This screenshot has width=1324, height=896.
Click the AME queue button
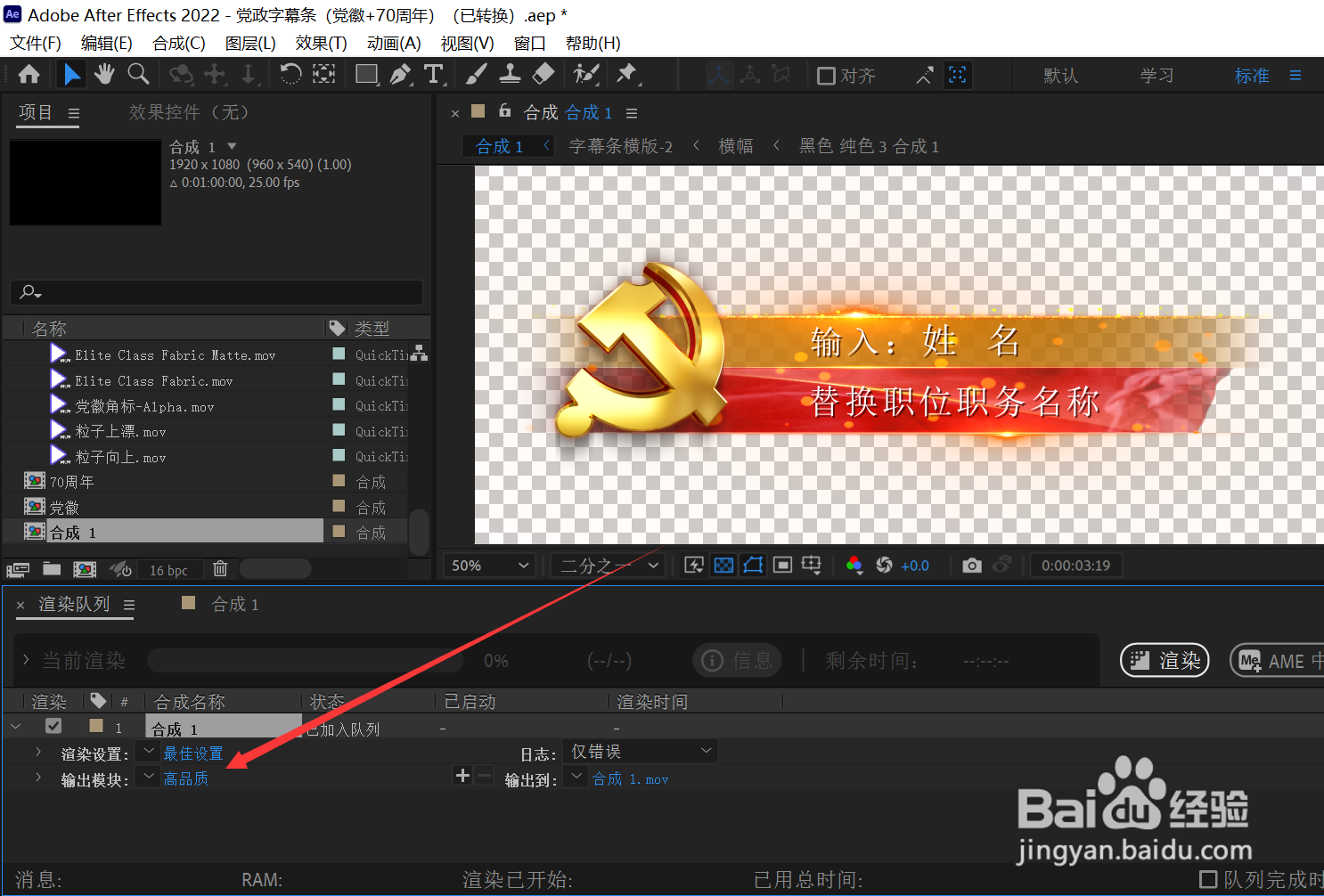pos(1279,660)
